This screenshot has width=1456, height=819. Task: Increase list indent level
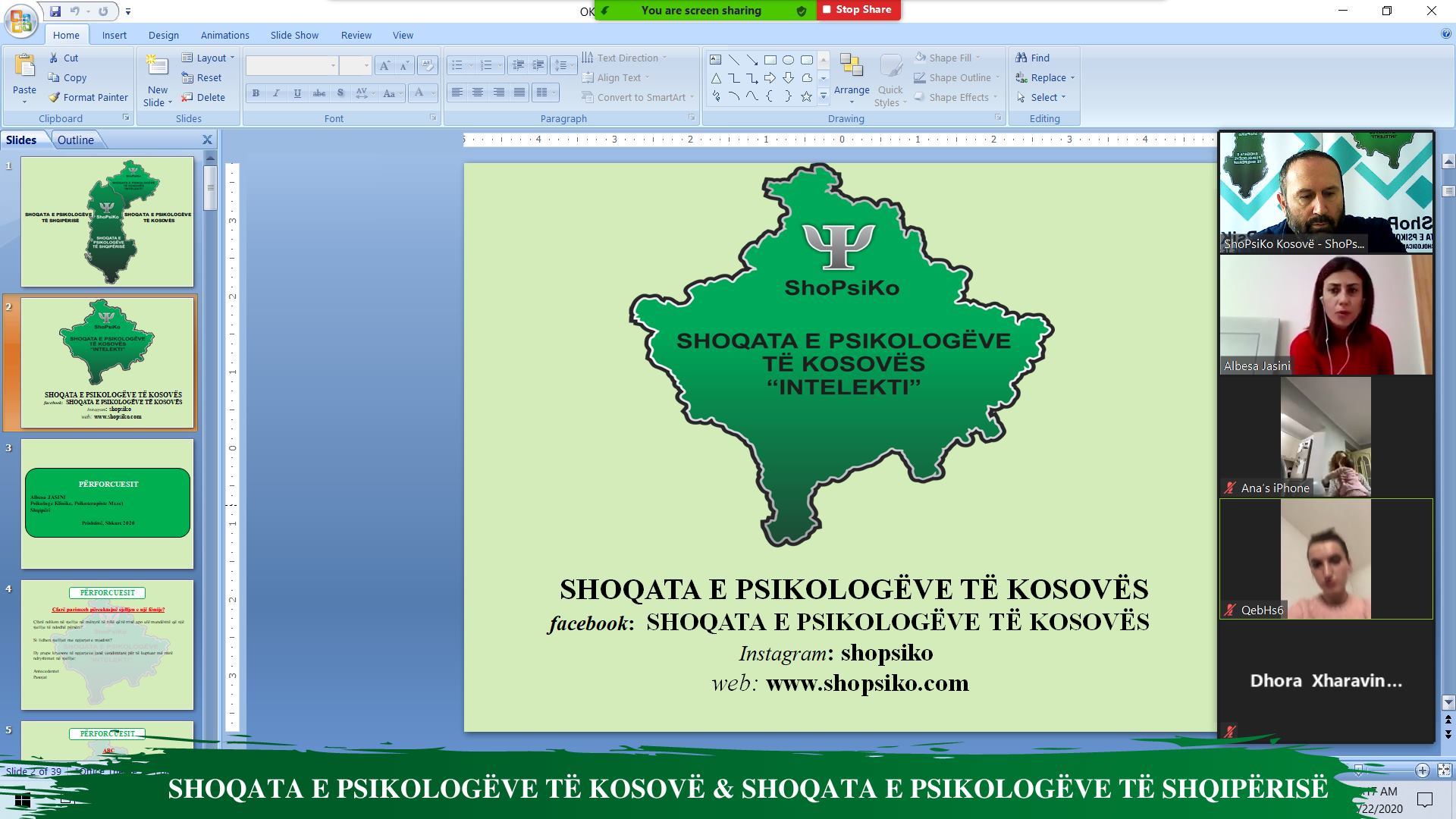click(x=538, y=65)
